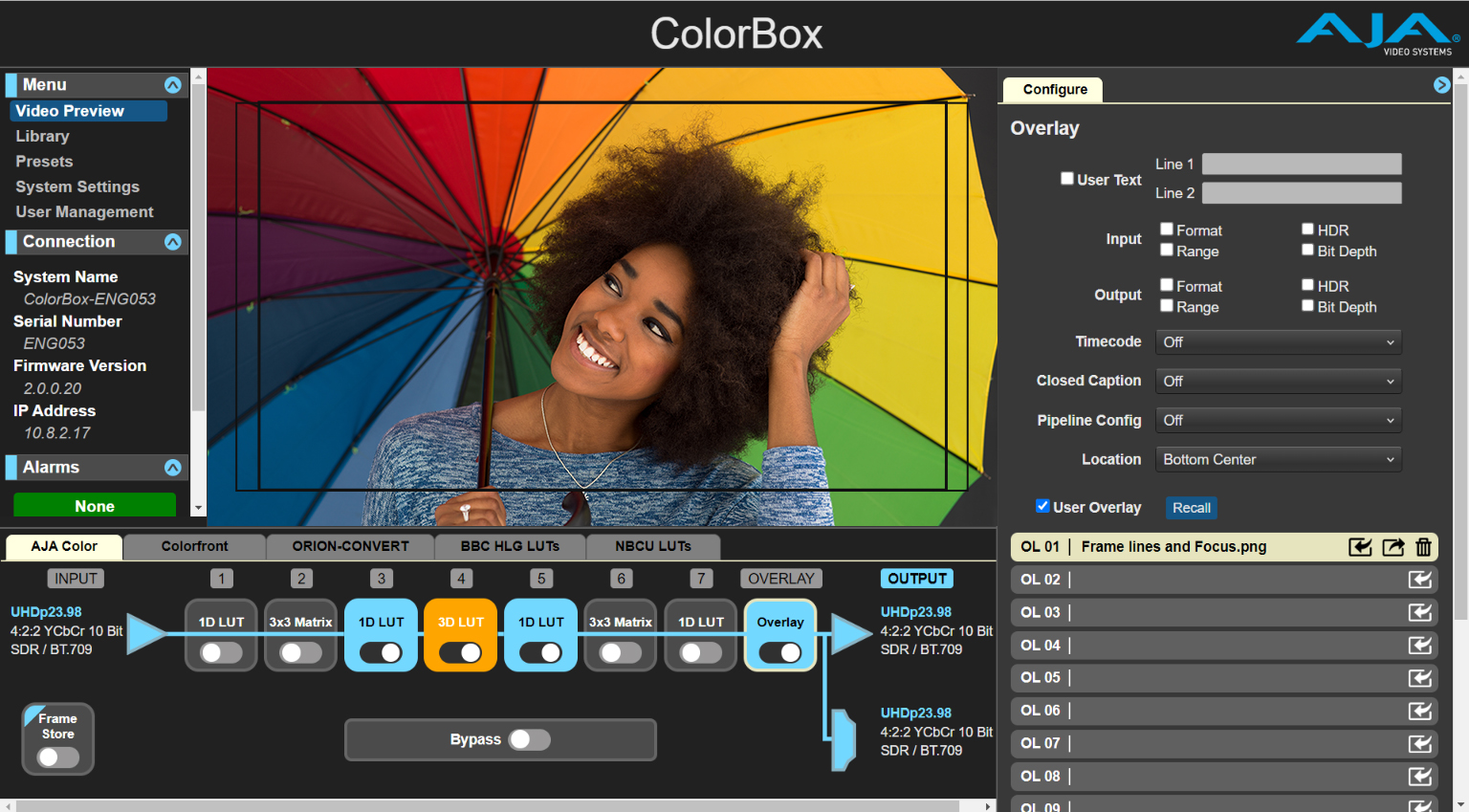Turn on the Bypass switch
Image resolution: width=1469 pixels, height=812 pixels.
(529, 739)
